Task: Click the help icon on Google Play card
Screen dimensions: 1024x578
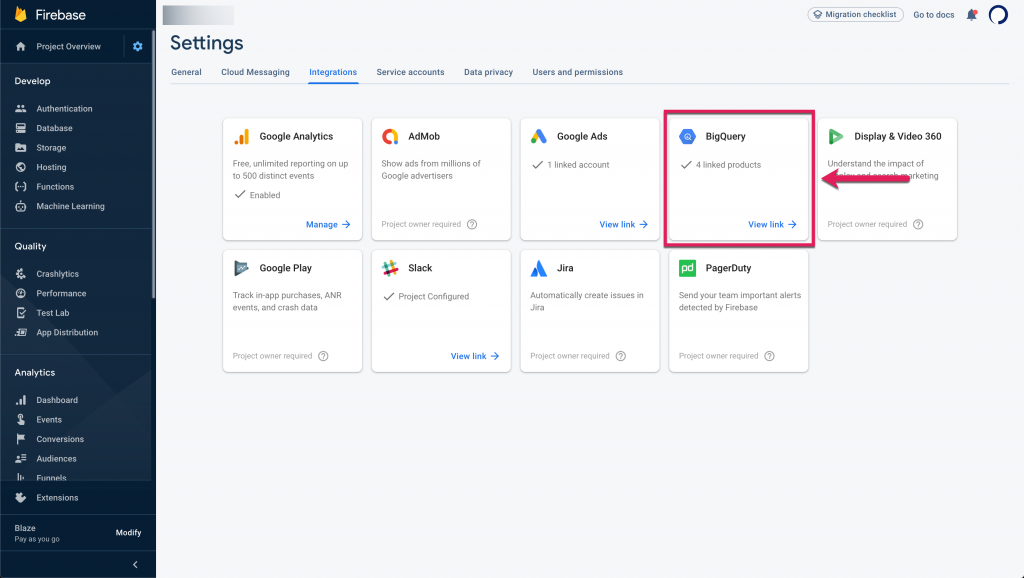Action: point(323,356)
